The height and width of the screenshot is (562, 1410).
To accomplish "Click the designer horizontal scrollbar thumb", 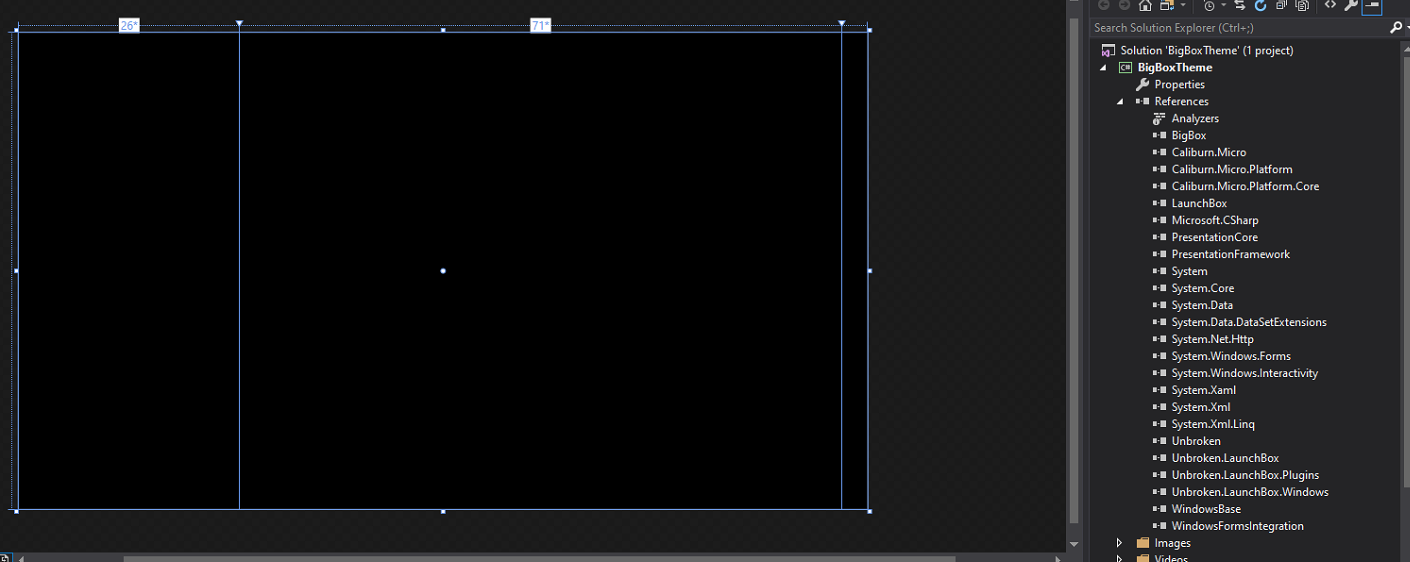I will click(539, 558).
